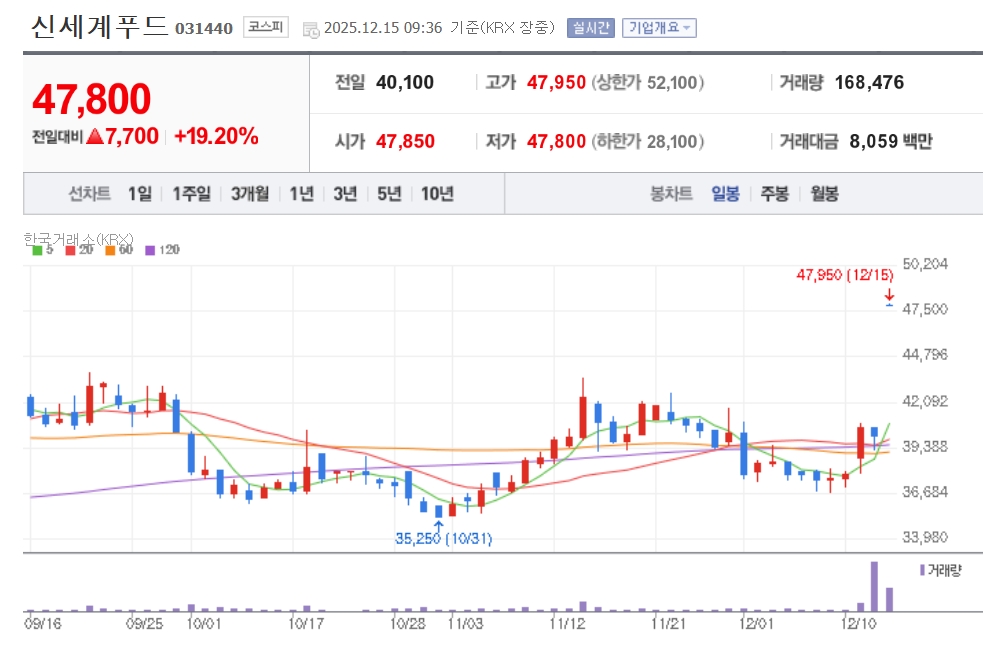This screenshot has width=983, height=653.
Task: Click the green 5-day moving average swatch
Action: 37,250
